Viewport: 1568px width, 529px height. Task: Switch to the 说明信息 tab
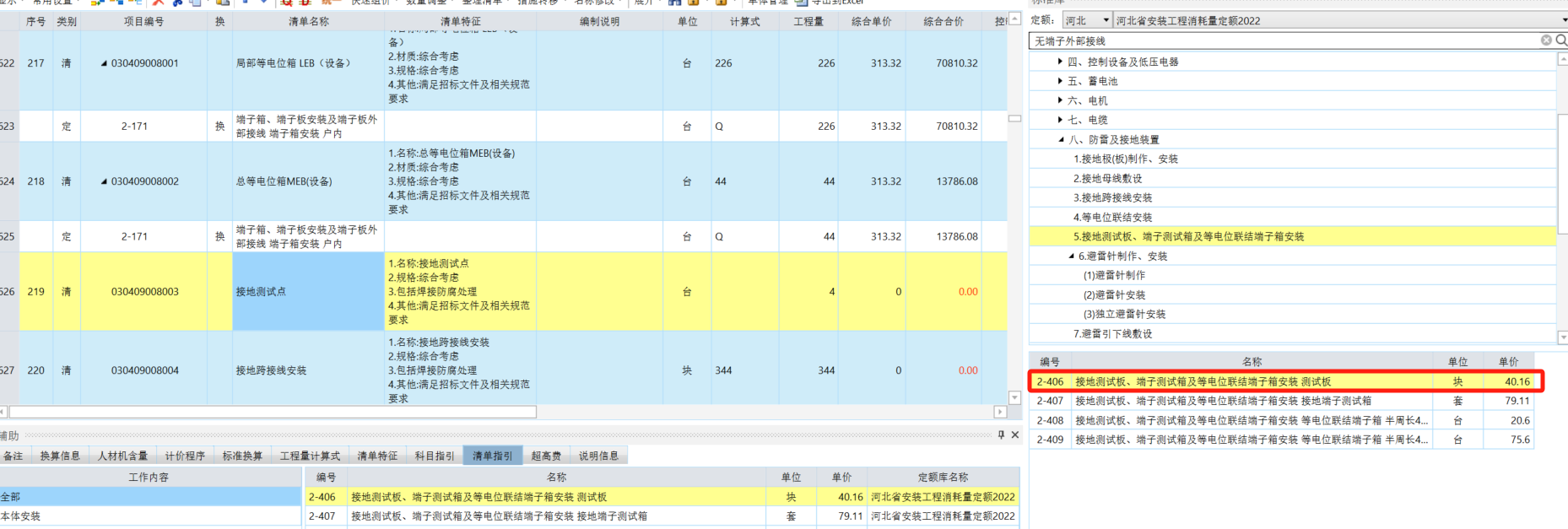point(598,456)
